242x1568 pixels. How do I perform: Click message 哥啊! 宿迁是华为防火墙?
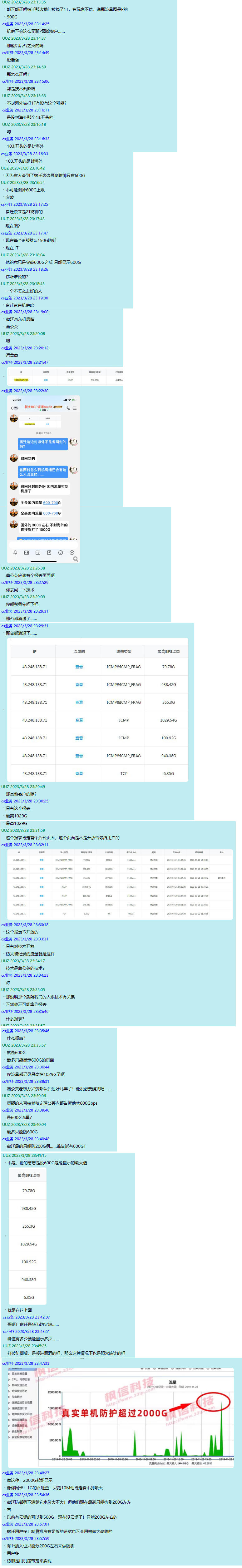[33, 1324]
